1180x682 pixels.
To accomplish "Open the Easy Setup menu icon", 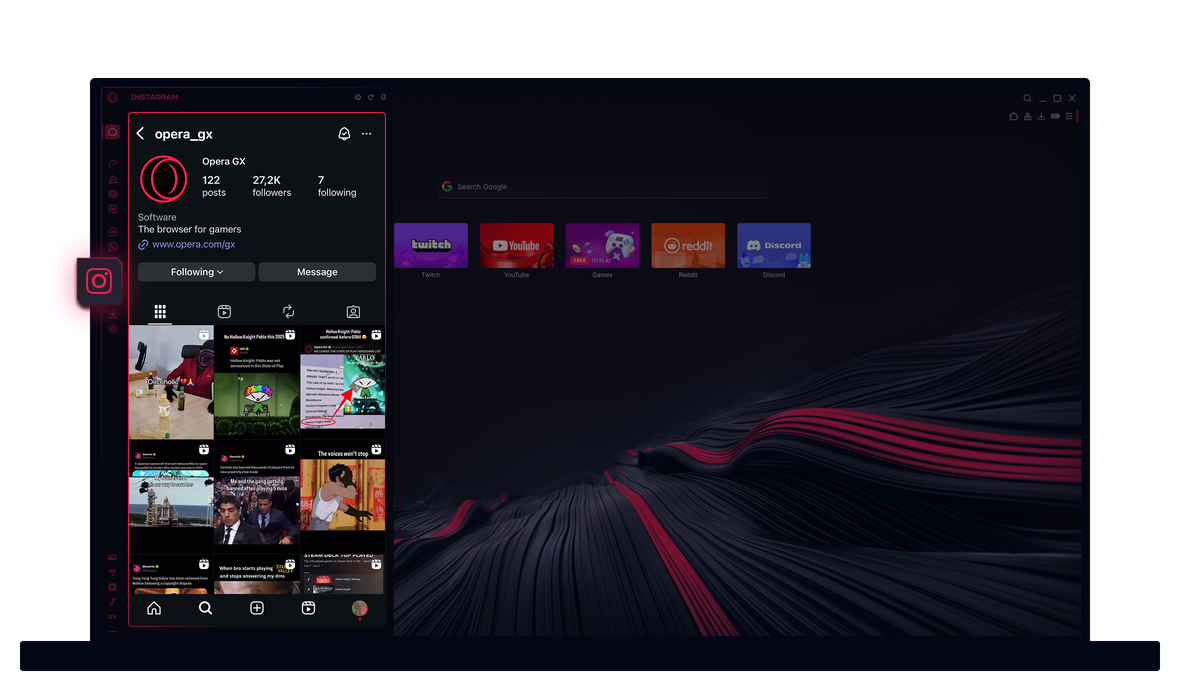I will pyautogui.click(x=1069, y=116).
